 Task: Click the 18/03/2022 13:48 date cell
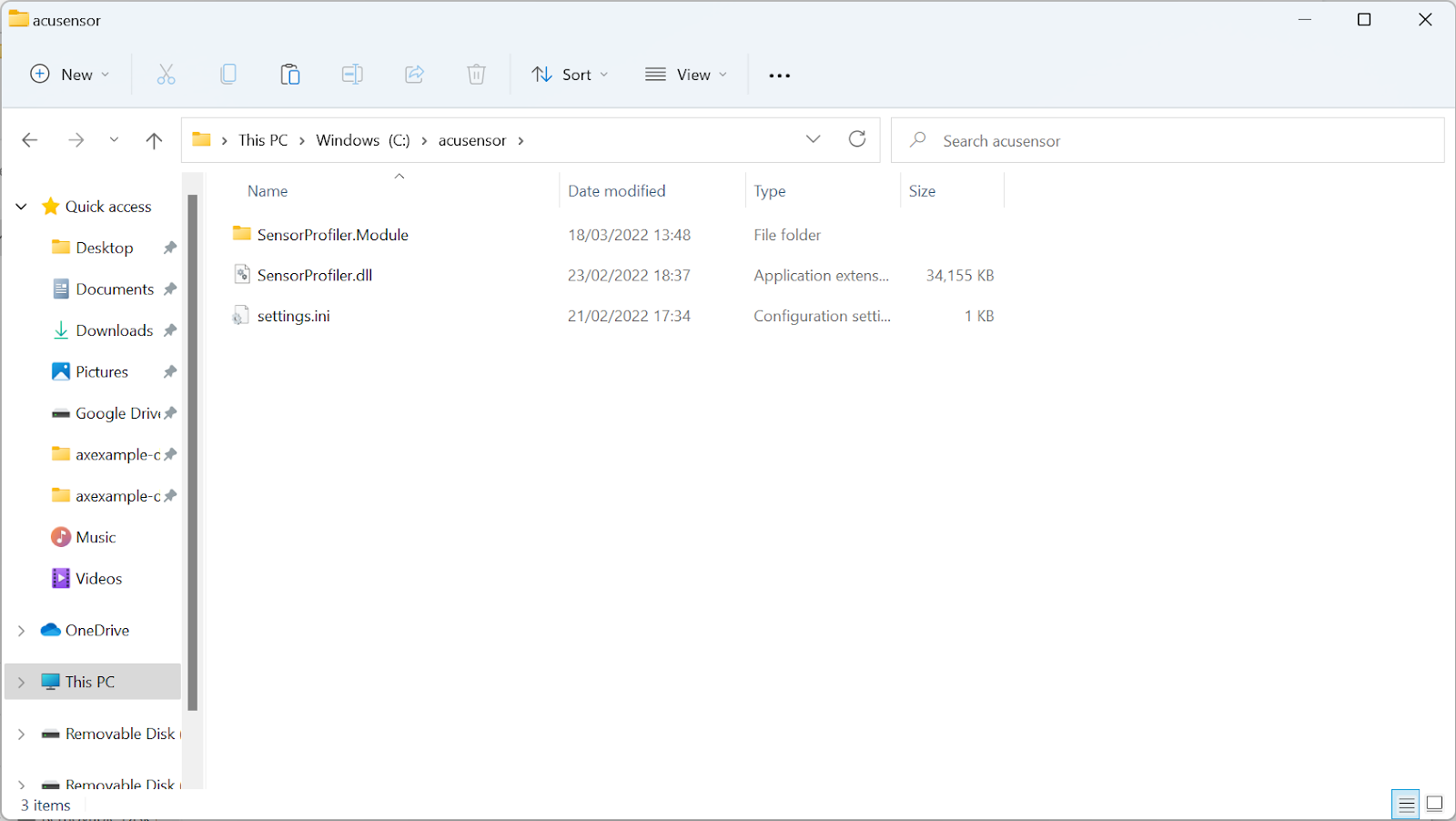click(x=630, y=235)
